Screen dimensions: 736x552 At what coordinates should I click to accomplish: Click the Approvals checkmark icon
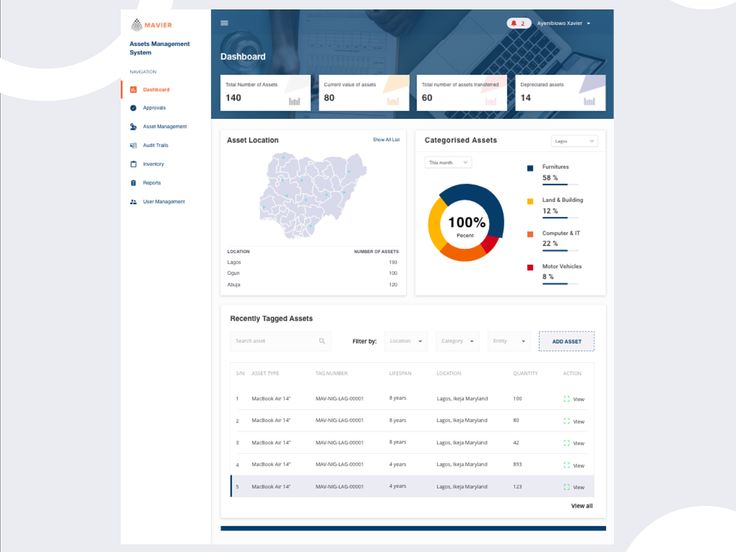[133, 108]
